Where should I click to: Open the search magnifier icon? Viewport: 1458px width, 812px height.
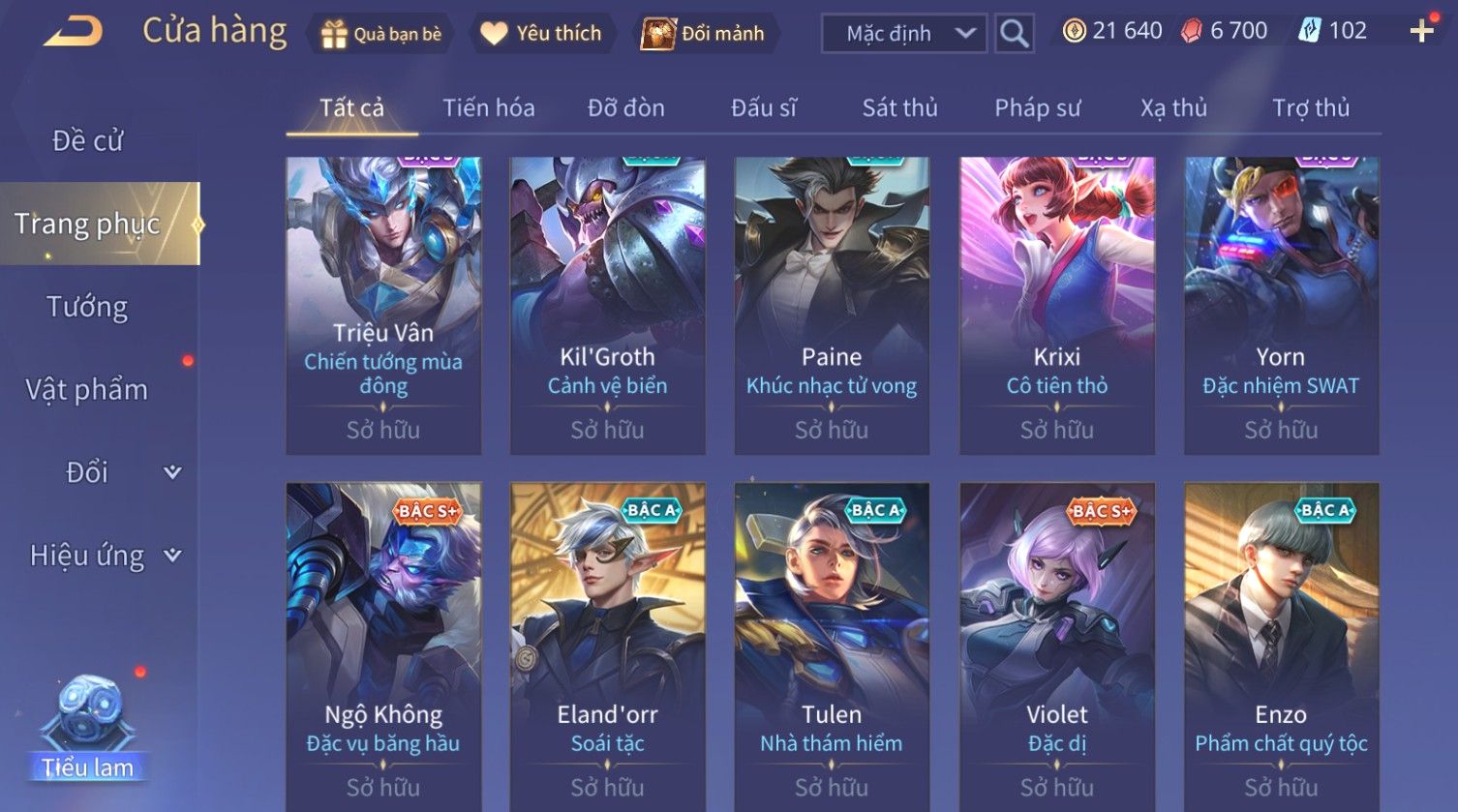click(x=1014, y=34)
